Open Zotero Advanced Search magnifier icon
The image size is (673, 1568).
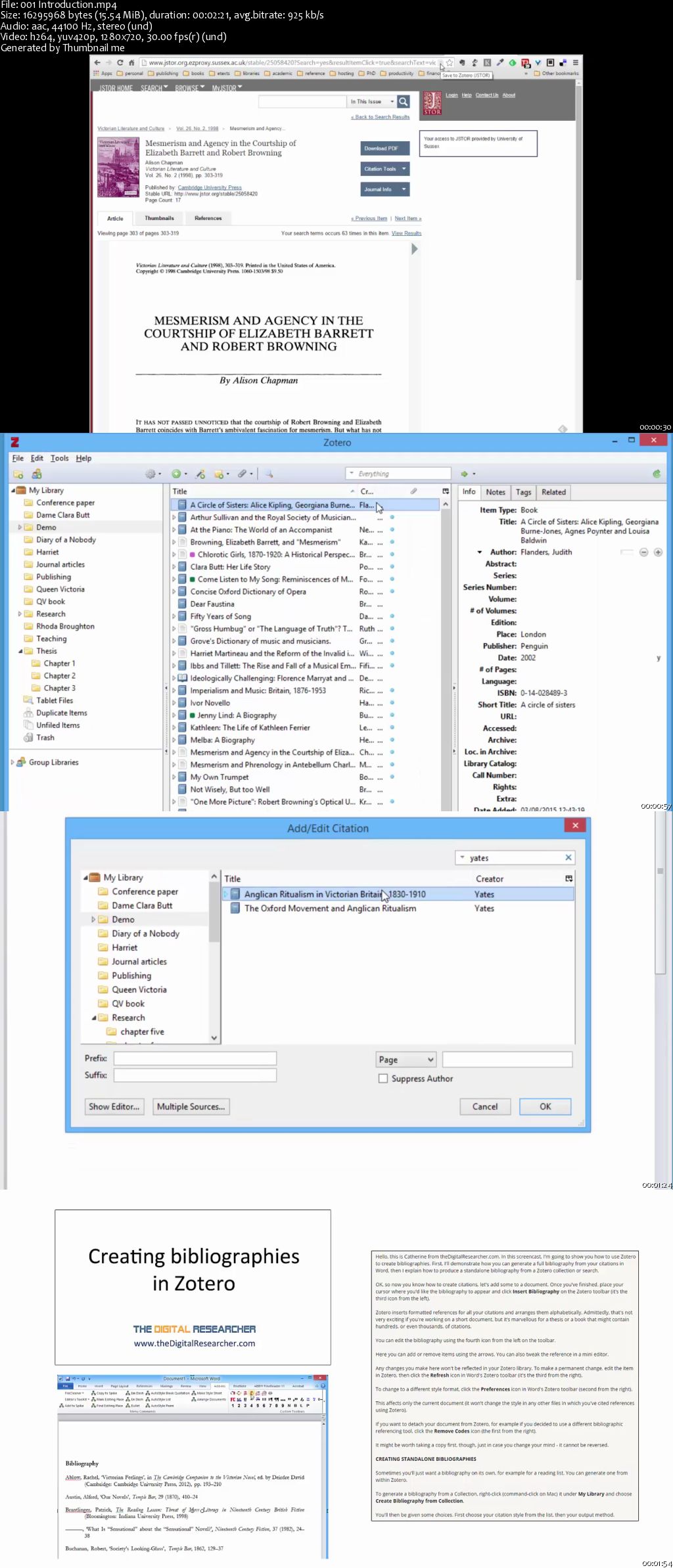coord(269,474)
